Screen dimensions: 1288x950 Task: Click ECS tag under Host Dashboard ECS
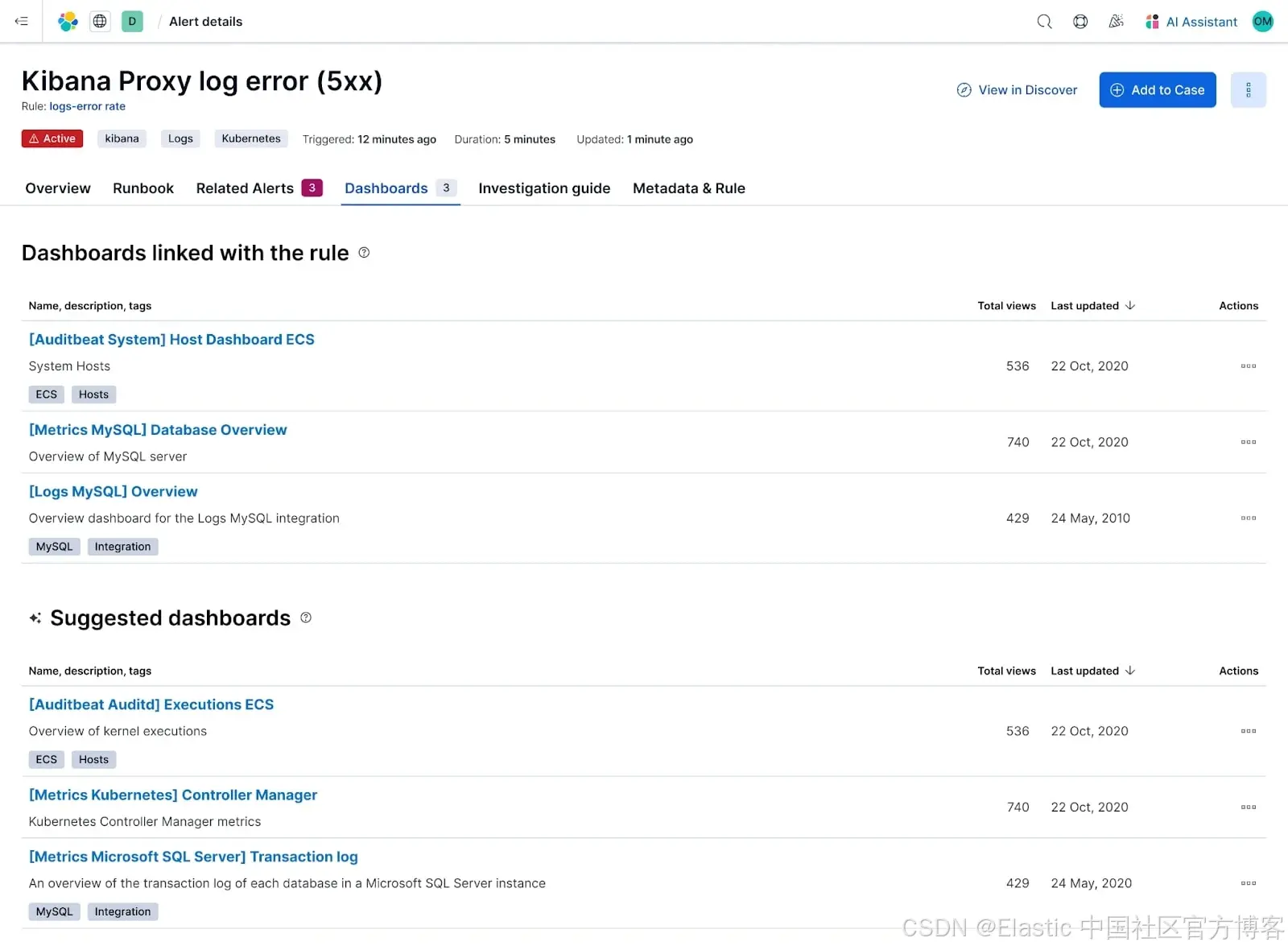[x=47, y=394]
